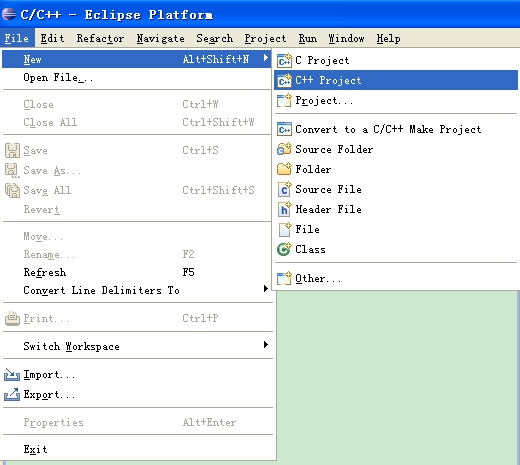Click the green Class icon
Image resolution: width=520 pixels, height=465 pixels.
coord(284,249)
